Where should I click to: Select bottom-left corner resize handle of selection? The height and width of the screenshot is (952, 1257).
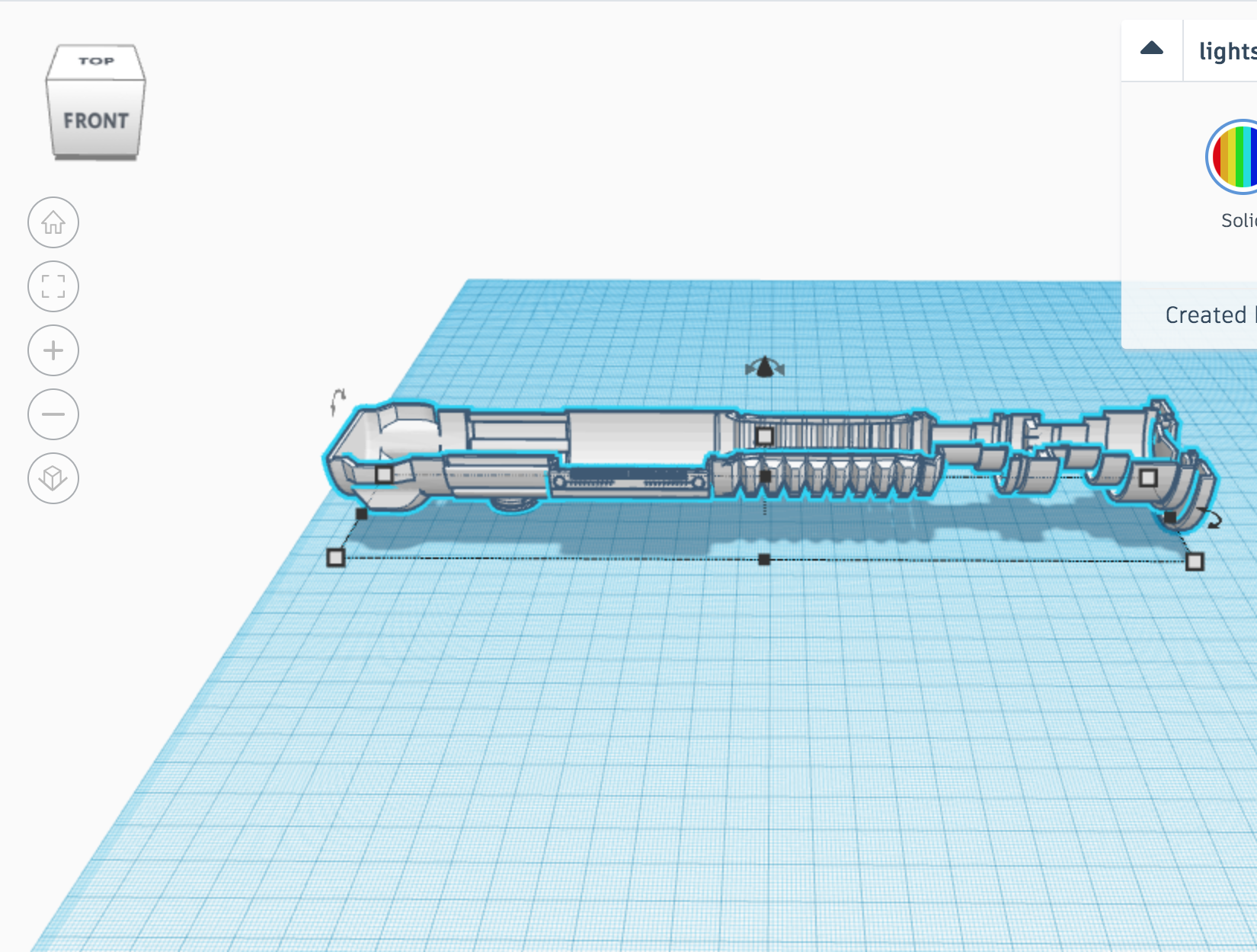pos(335,557)
